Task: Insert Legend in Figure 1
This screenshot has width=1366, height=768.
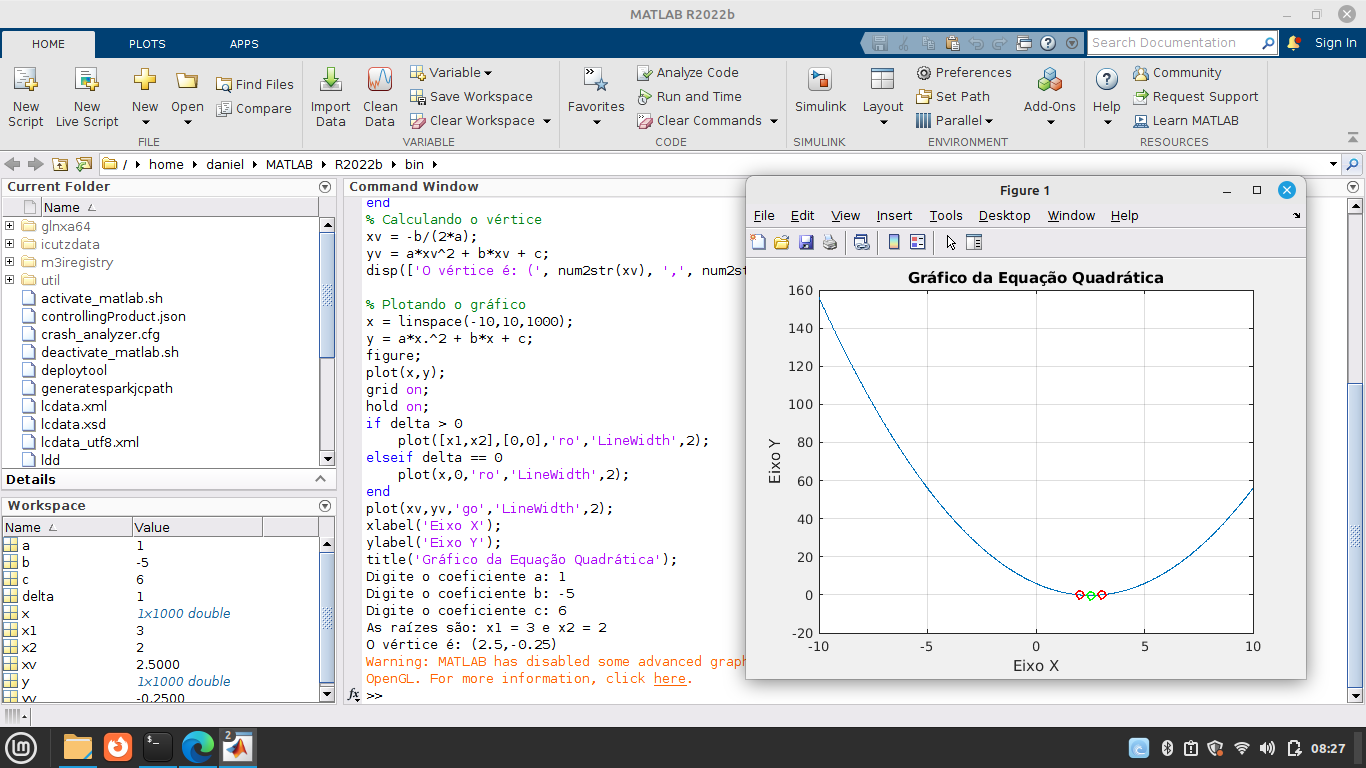Action: [x=918, y=242]
